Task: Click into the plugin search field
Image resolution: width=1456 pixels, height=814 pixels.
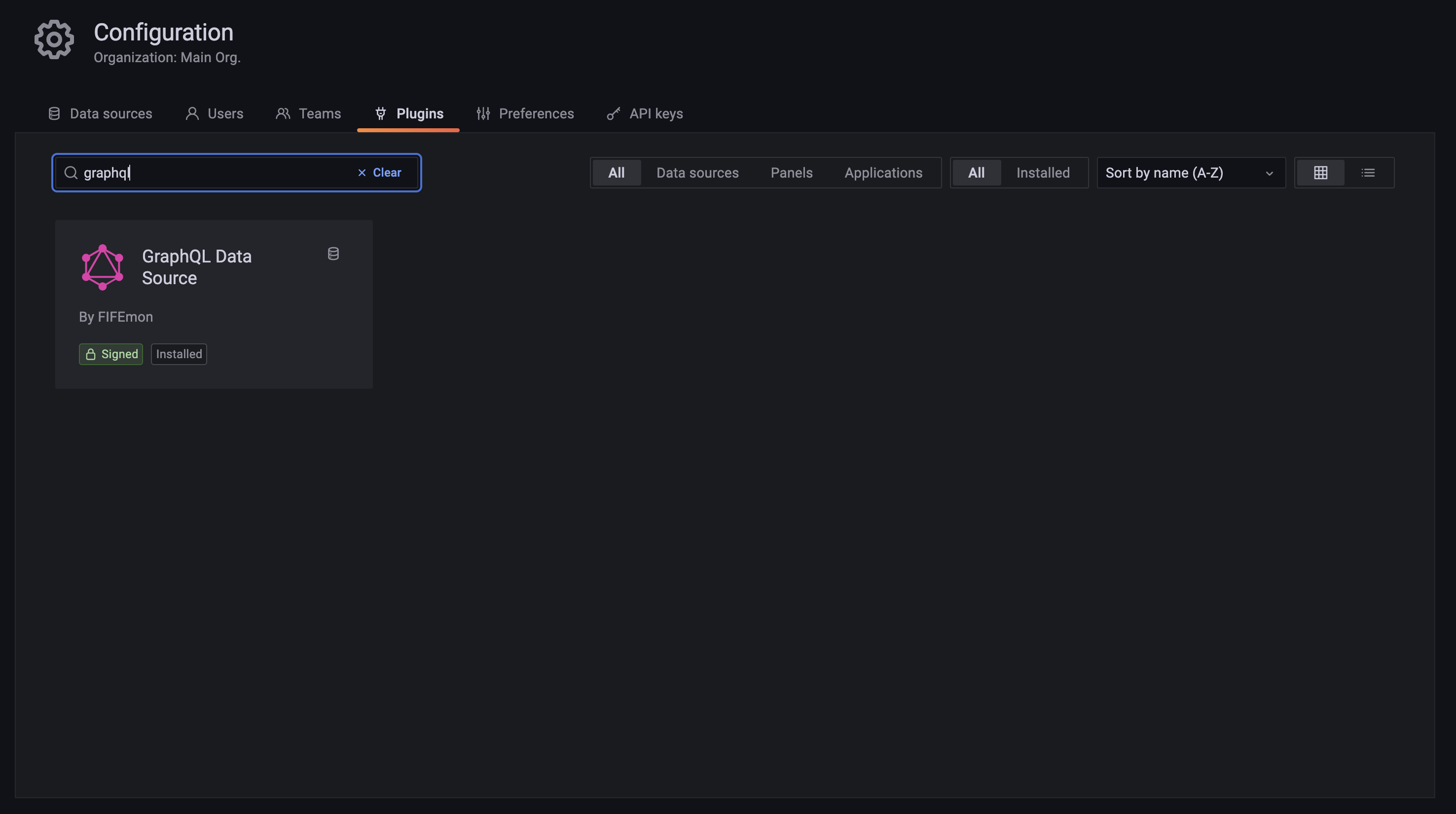Action: click(x=215, y=173)
